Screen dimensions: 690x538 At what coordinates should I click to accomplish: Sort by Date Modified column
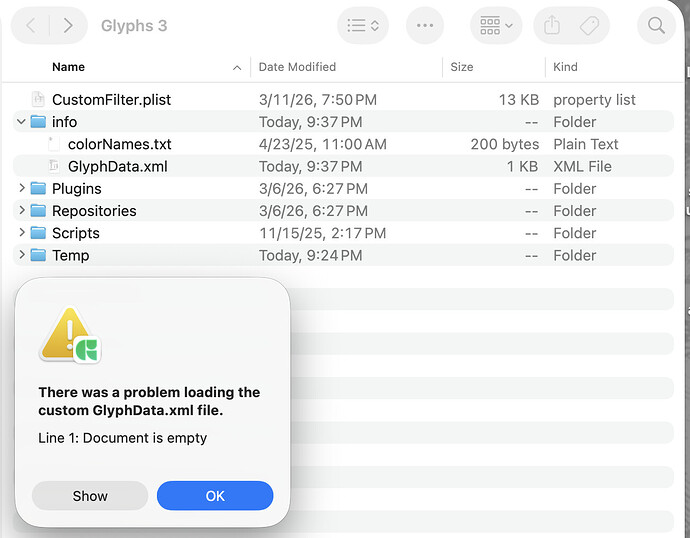(297, 67)
